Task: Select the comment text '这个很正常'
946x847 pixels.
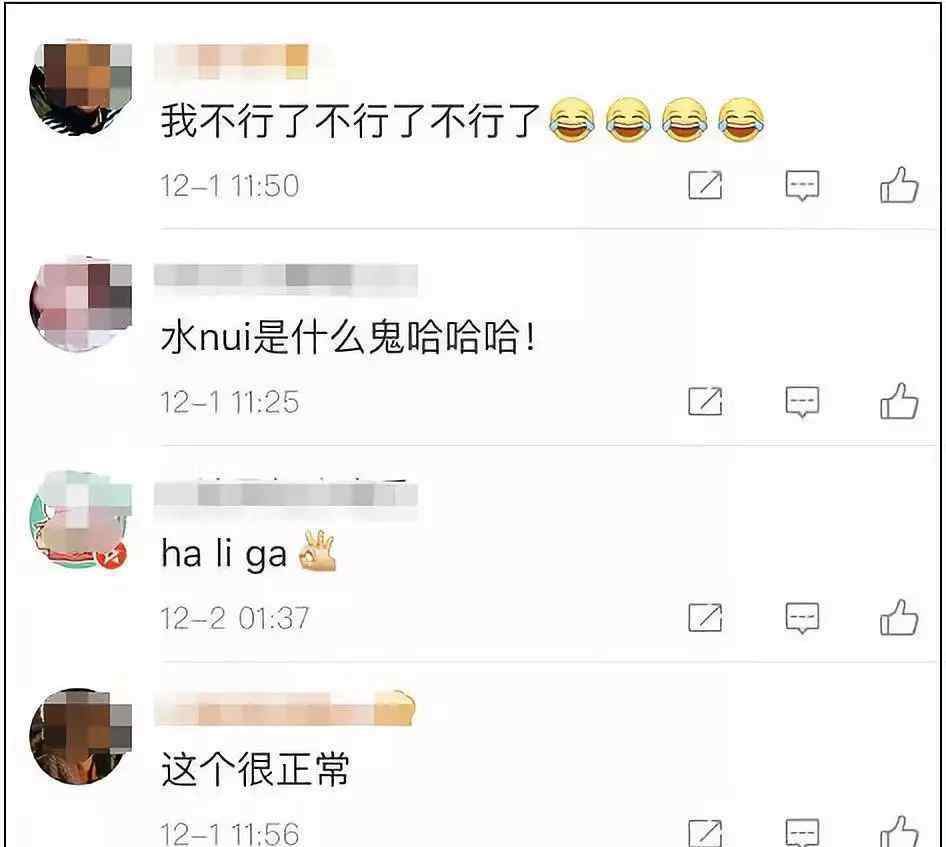Action: point(255,769)
